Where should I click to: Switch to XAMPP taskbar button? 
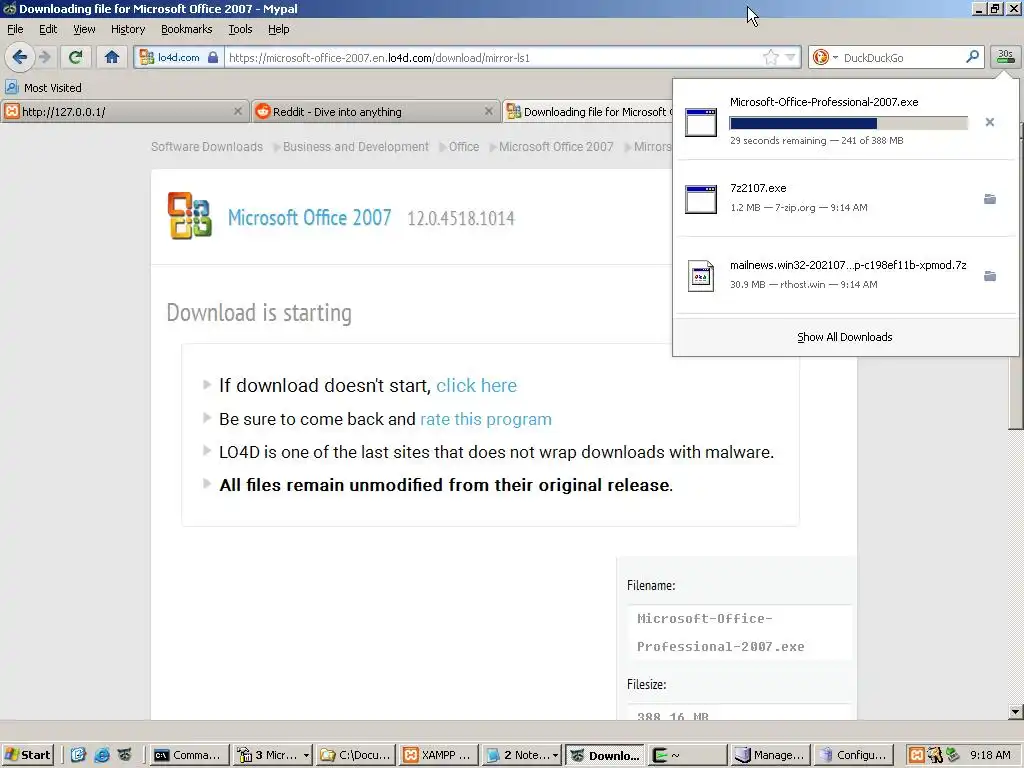click(x=439, y=755)
